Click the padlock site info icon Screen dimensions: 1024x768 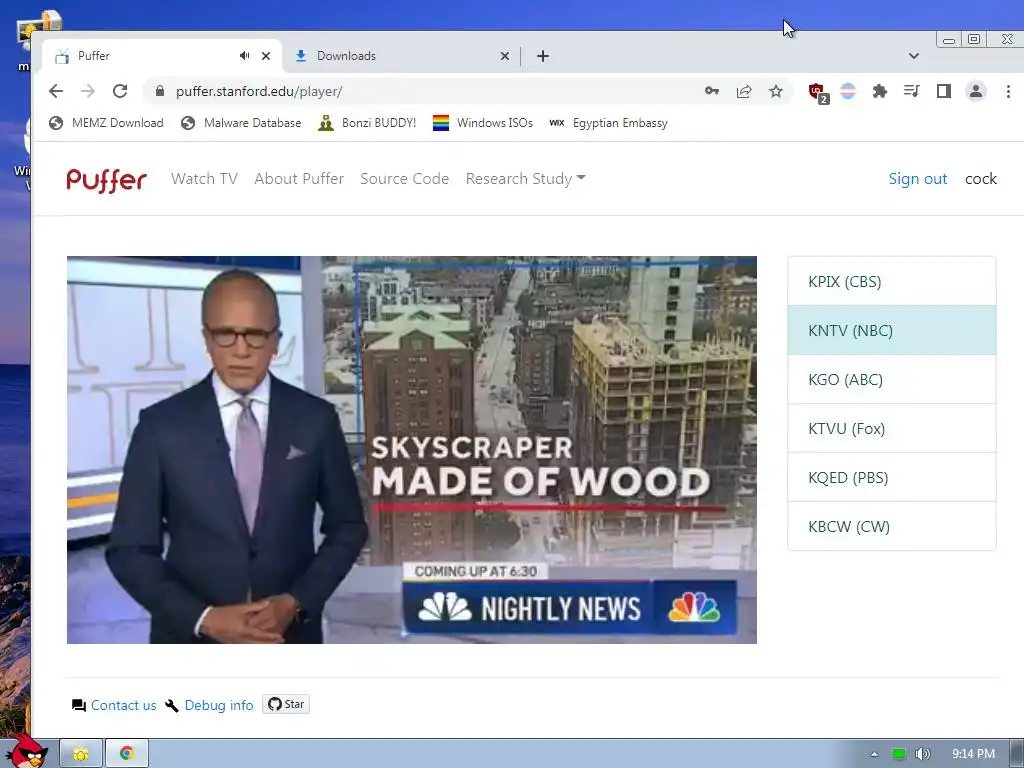pos(160,91)
